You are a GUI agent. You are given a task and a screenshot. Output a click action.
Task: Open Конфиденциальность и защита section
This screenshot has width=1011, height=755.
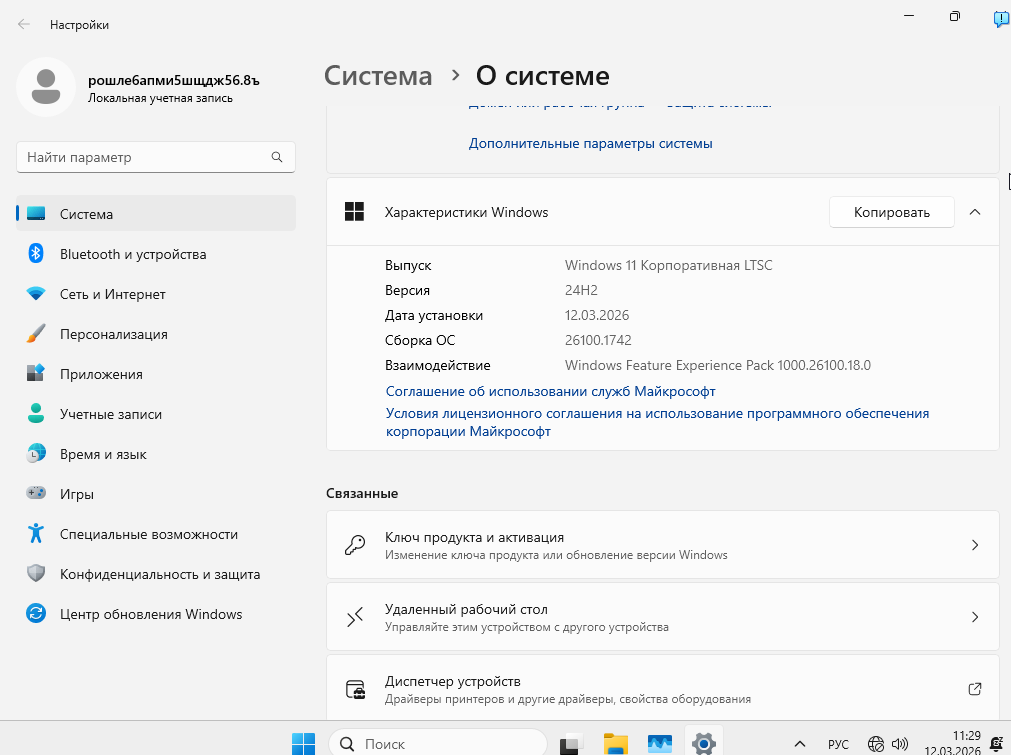tap(160, 574)
